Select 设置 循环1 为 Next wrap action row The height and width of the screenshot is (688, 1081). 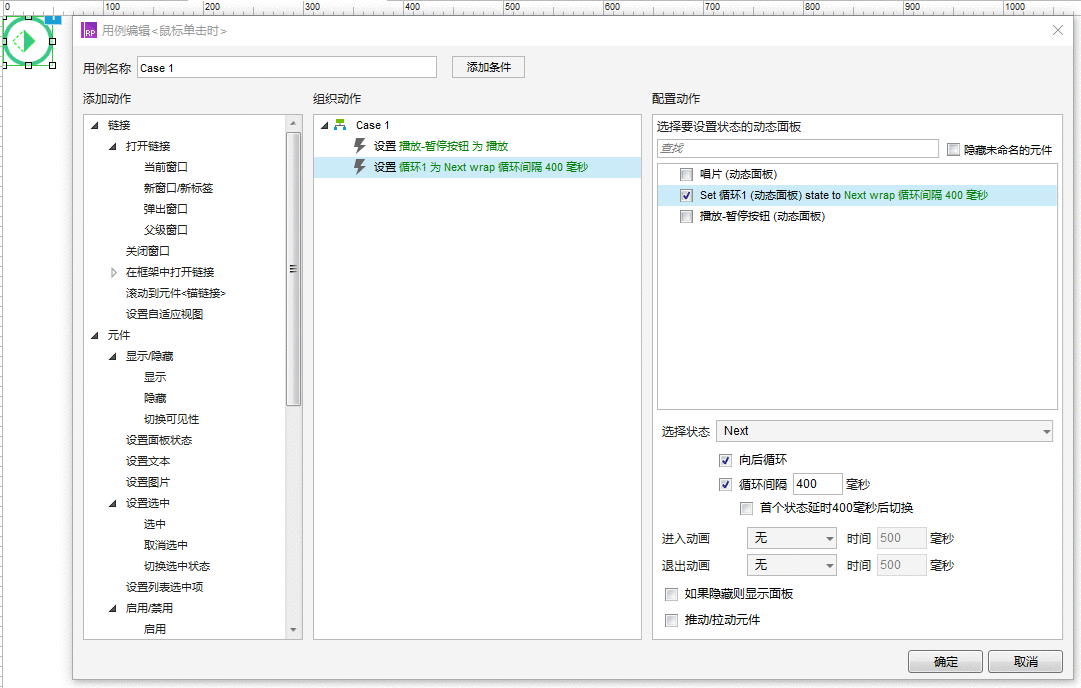point(477,167)
